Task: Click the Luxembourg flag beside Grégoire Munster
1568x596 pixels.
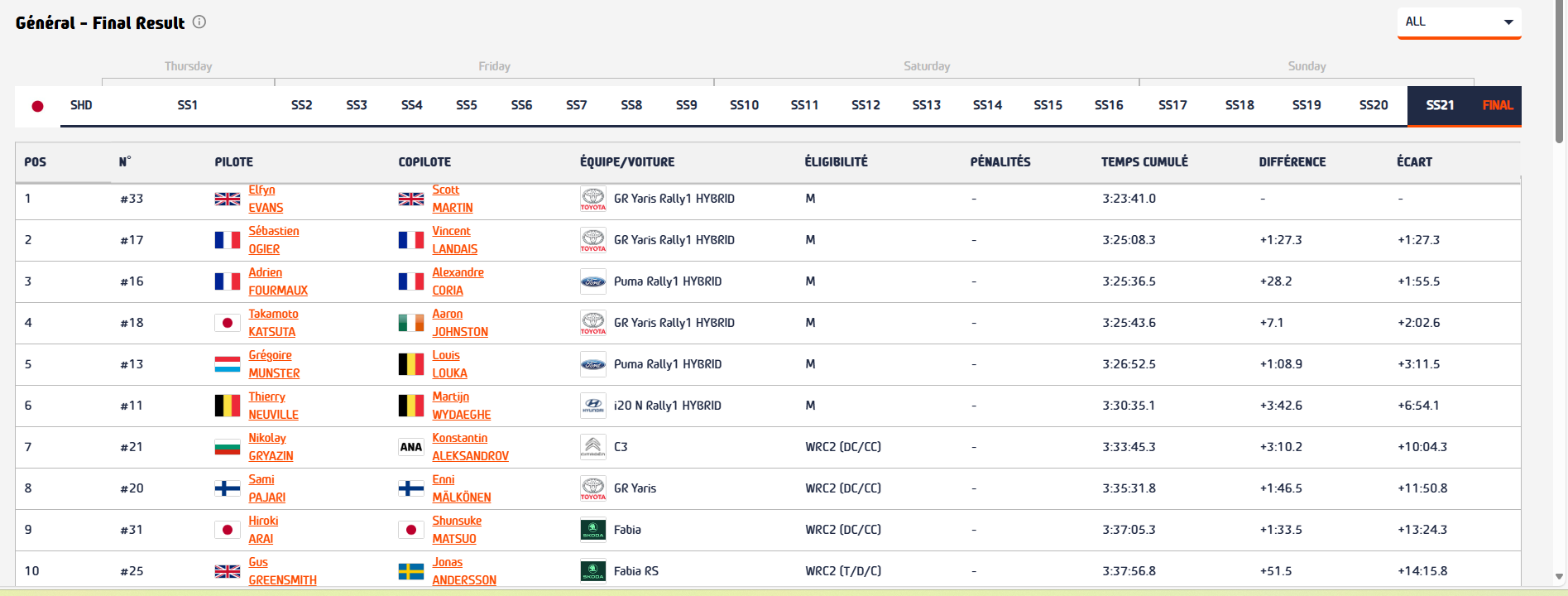Action: coord(227,364)
